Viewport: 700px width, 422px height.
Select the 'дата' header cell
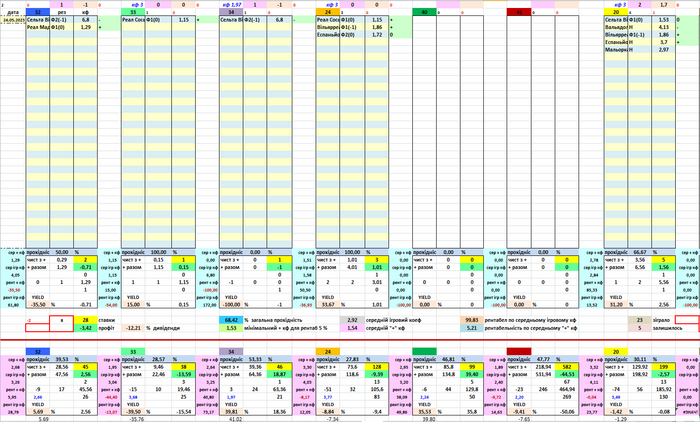(x=13, y=13)
